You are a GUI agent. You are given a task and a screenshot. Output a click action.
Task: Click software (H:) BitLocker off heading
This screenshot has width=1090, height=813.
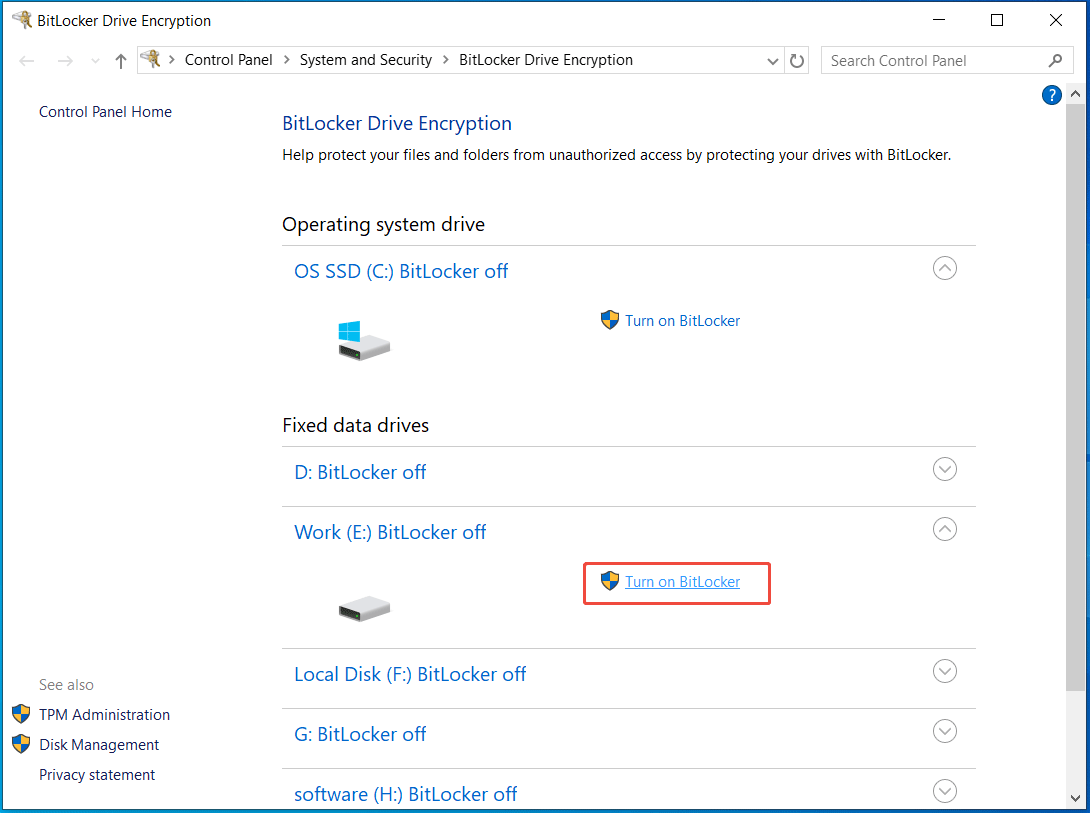coord(405,794)
